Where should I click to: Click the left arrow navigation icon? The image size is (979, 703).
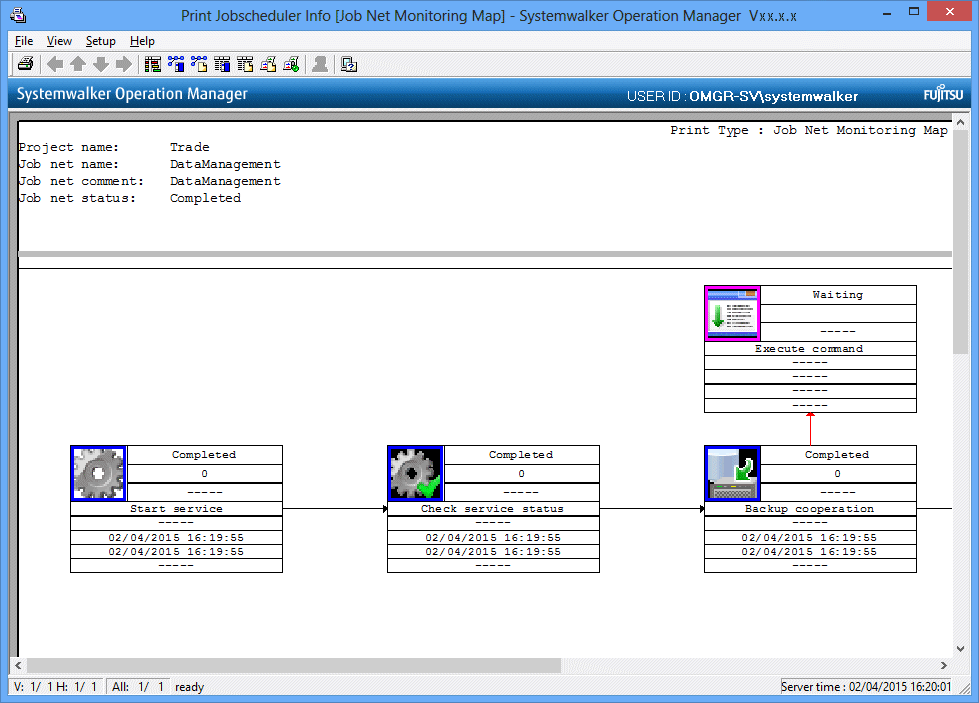click(55, 65)
